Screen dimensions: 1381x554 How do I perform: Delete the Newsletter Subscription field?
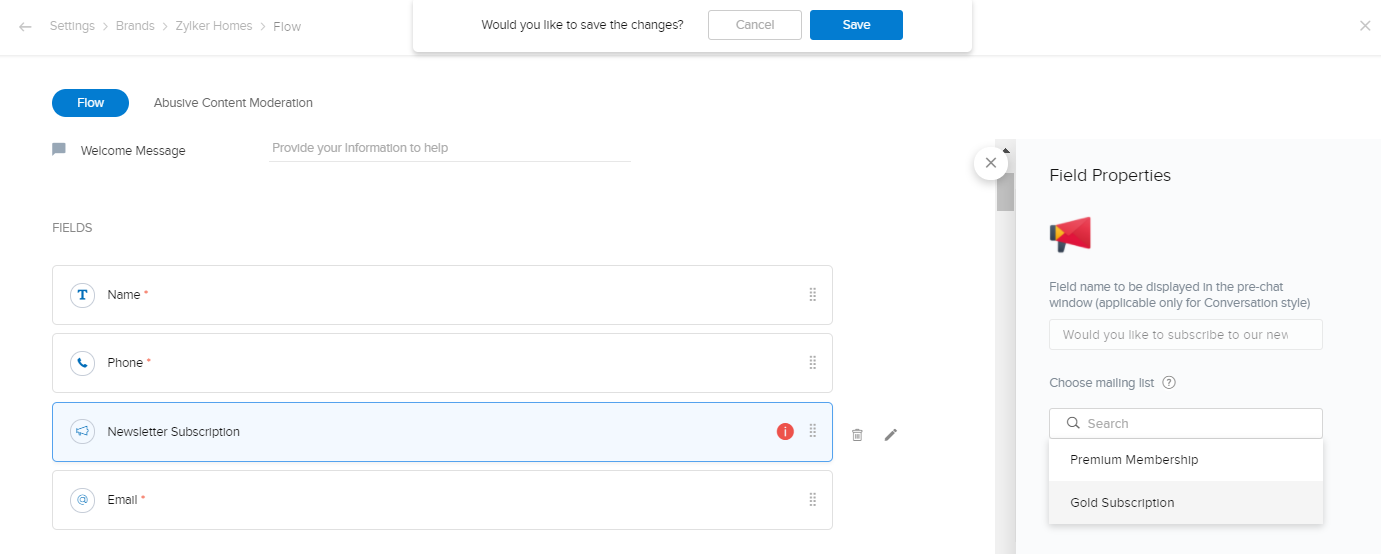click(857, 434)
